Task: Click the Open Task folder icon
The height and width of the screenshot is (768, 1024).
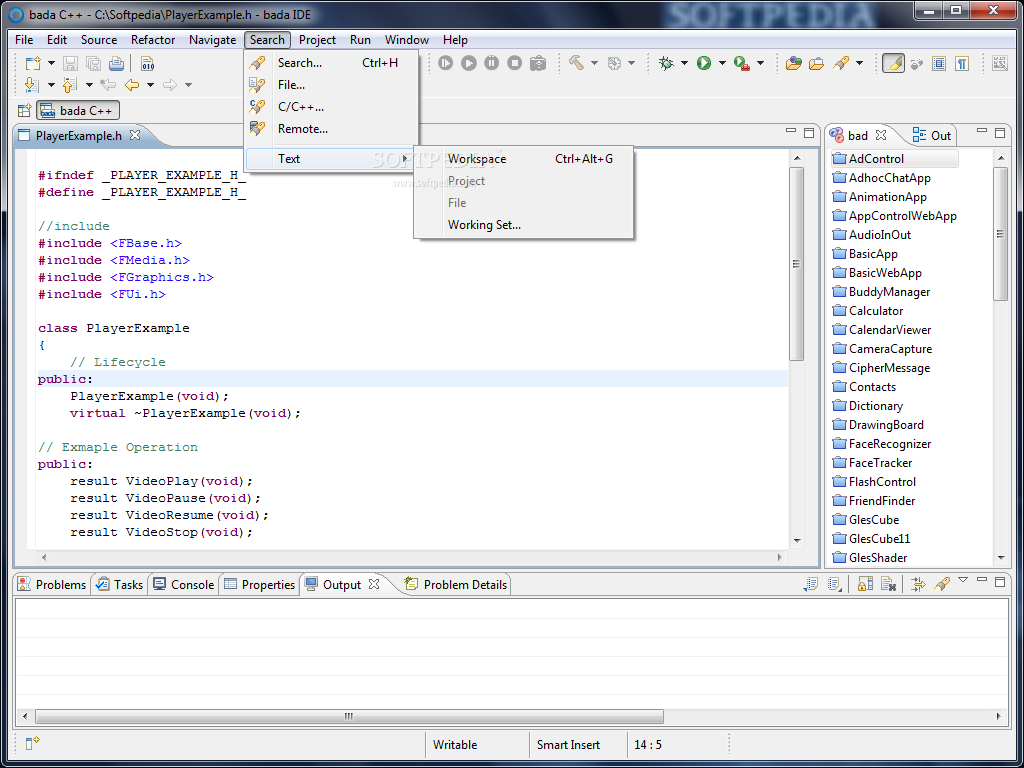Action: click(x=816, y=63)
